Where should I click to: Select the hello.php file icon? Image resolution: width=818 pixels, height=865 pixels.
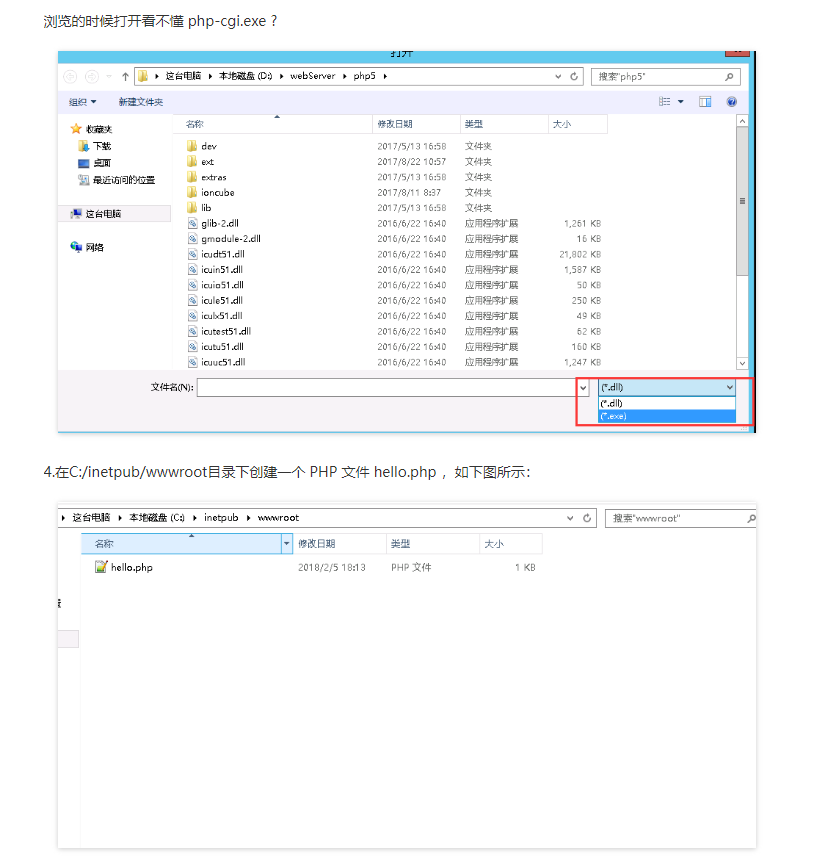tap(101, 567)
